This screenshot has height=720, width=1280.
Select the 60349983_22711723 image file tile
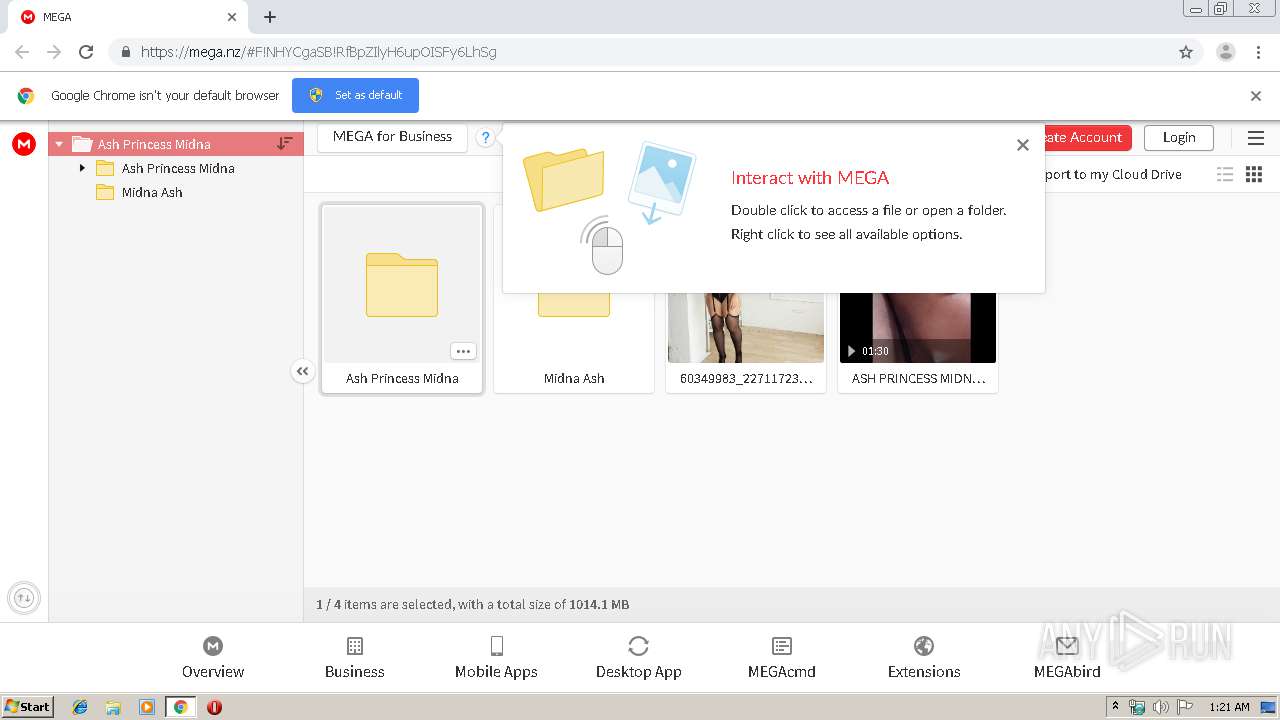(746, 342)
